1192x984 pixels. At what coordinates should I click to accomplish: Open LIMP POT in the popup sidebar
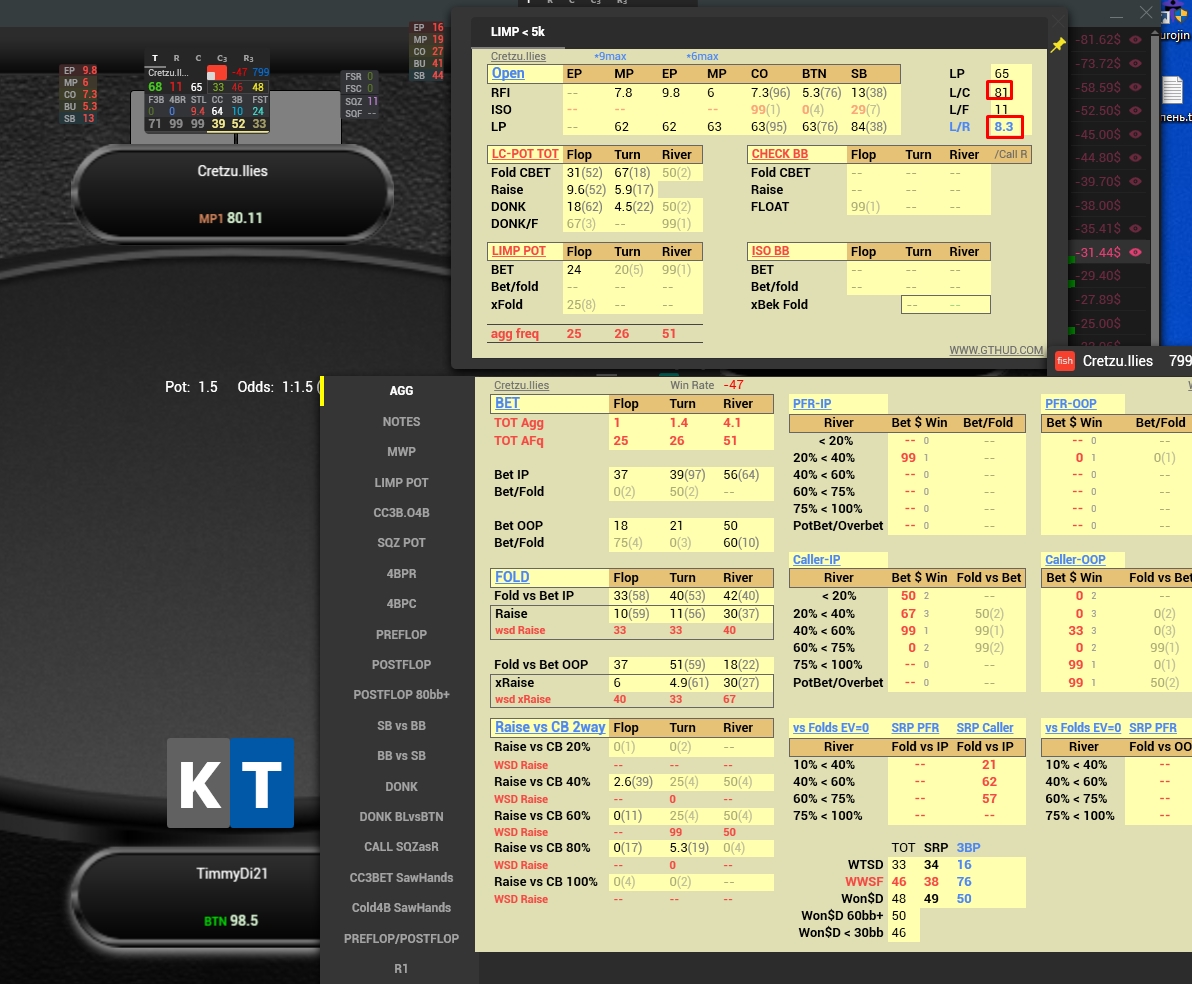pos(401,482)
